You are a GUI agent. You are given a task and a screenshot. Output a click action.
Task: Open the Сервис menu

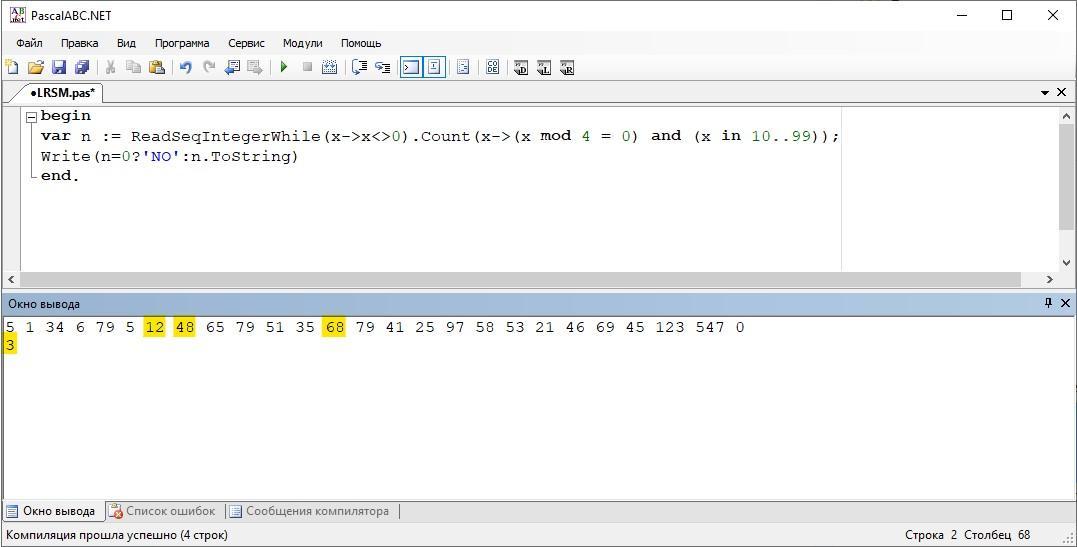pos(247,43)
